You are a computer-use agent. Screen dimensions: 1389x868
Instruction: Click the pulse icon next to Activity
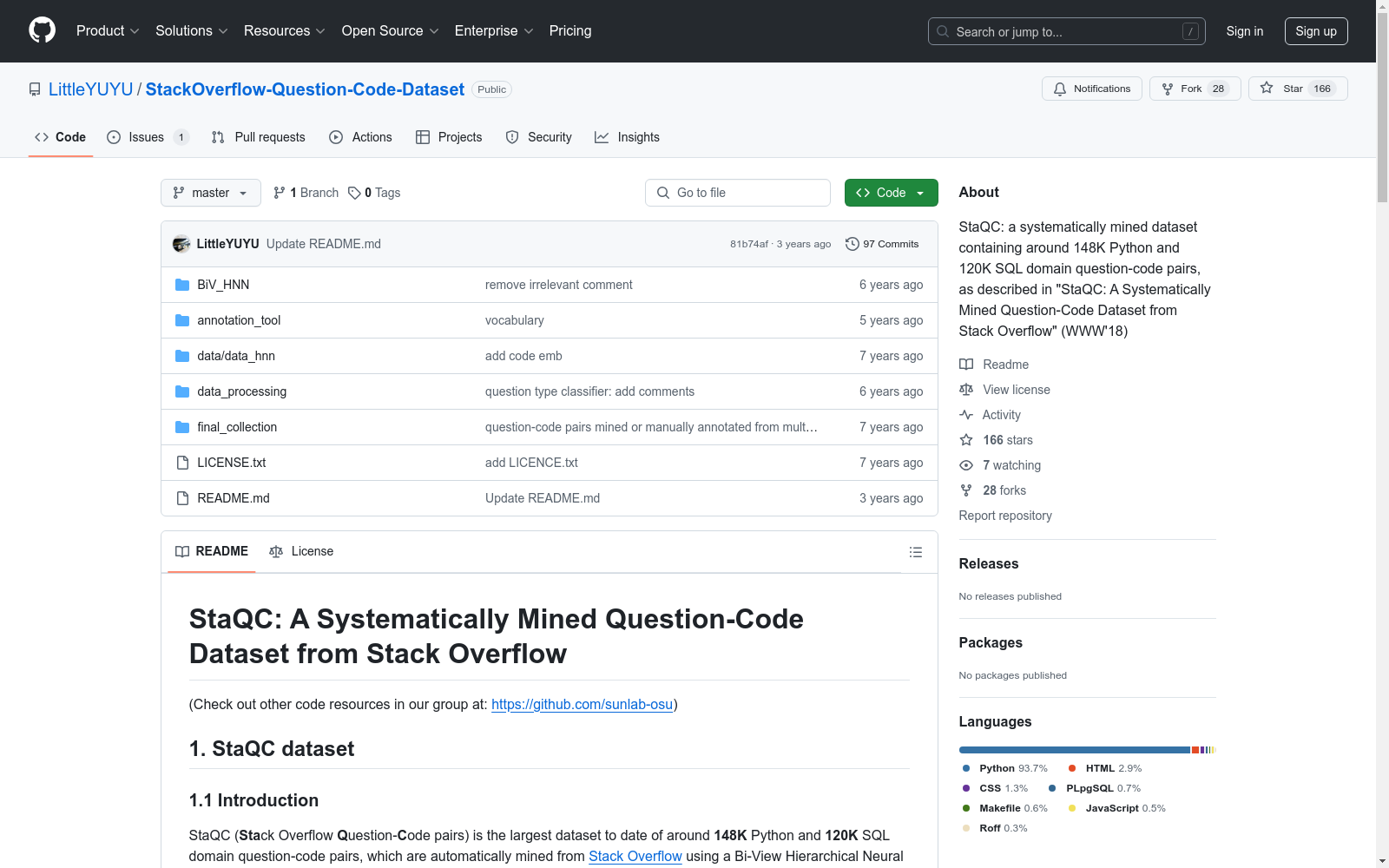pos(966,415)
